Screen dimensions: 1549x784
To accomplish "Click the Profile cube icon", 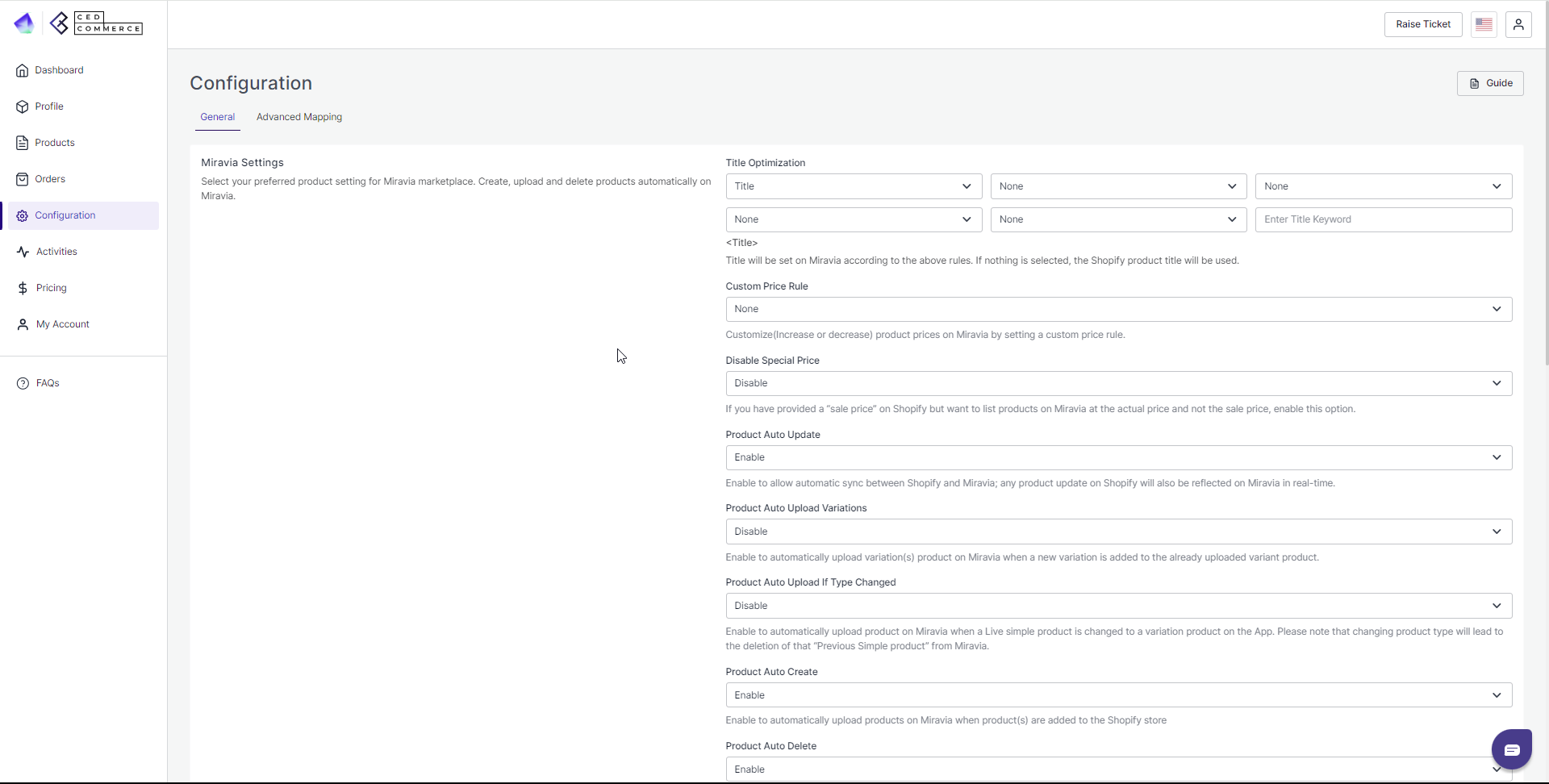I will (23, 106).
